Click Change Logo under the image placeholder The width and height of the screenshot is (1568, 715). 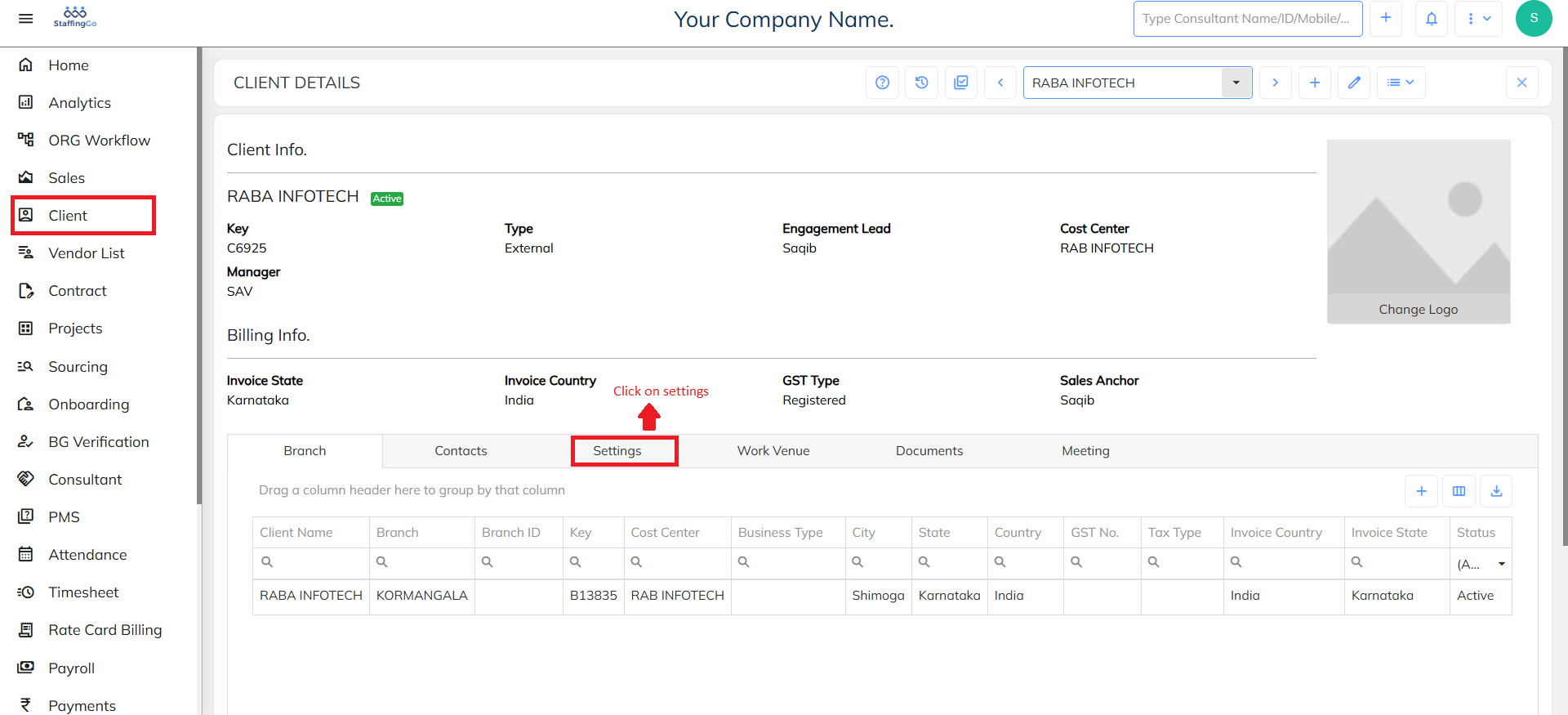[x=1419, y=310]
